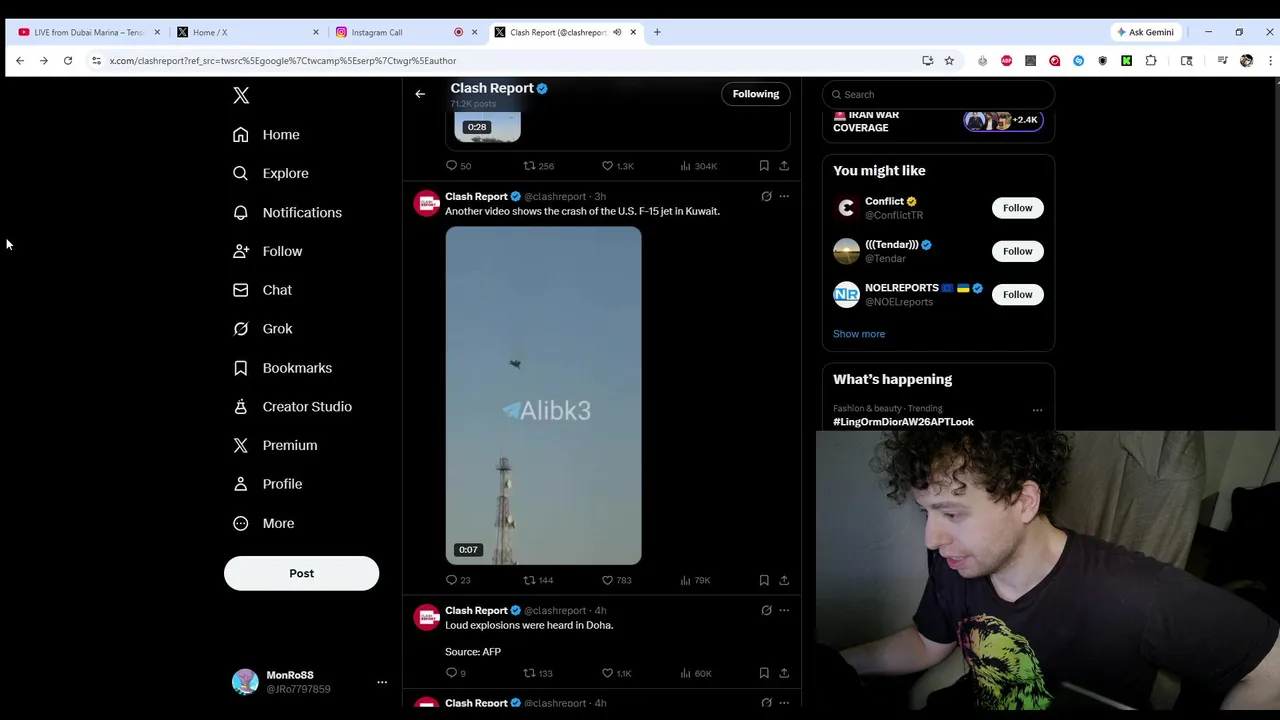Viewport: 1280px width, 720px height.
Task: Close the Clash Report browser tab
Action: pos(633,32)
